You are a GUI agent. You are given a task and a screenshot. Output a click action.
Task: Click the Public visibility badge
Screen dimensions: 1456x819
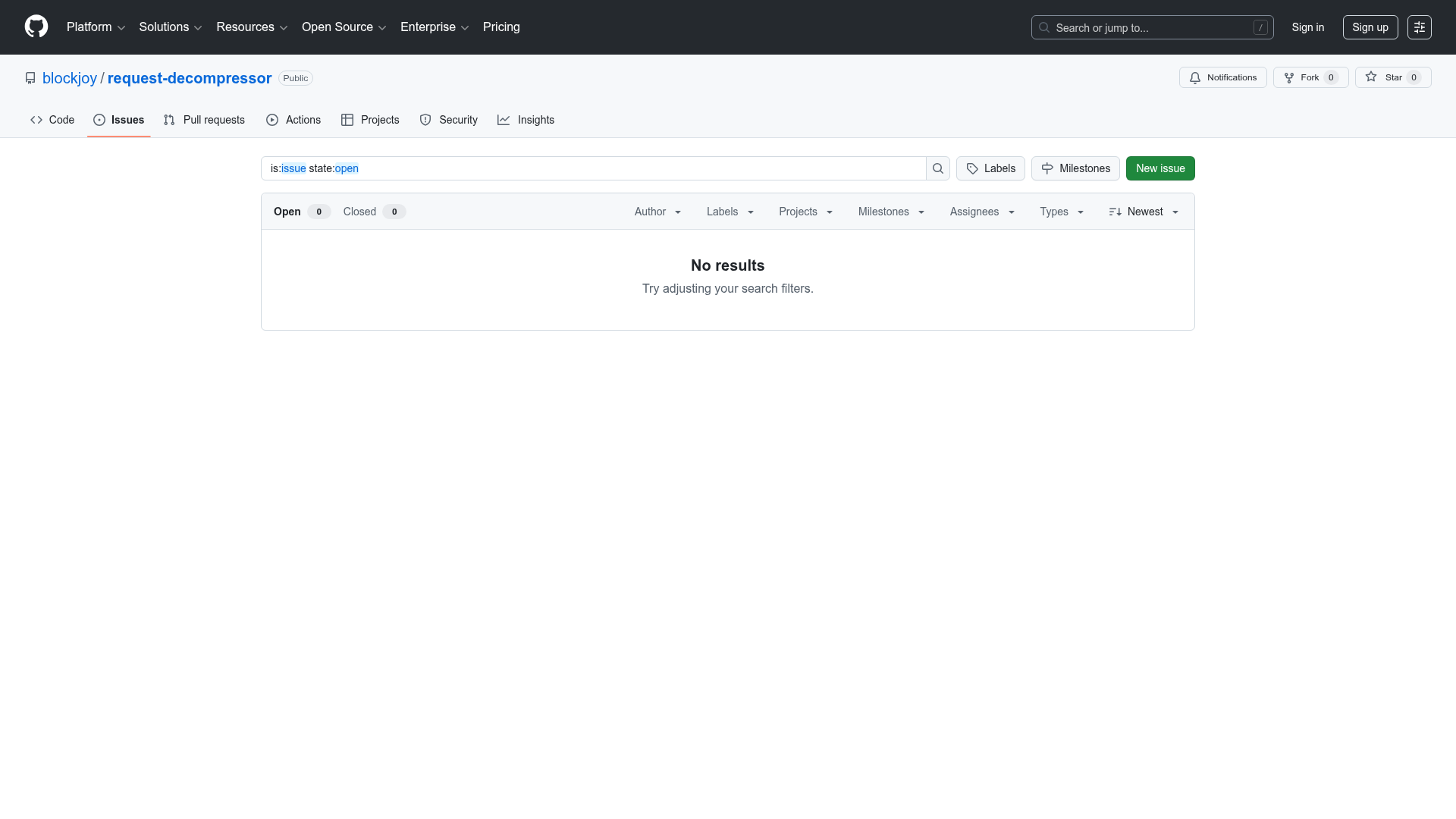pos(296,78)
